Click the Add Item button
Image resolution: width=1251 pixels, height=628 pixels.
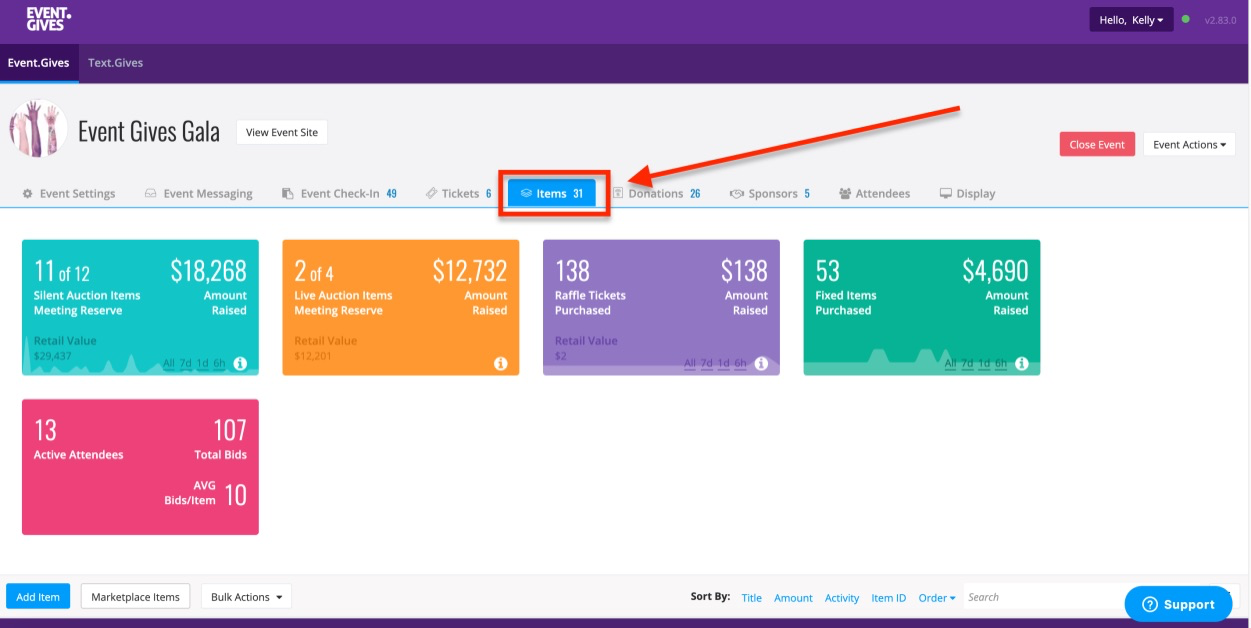tap(38, 597)
